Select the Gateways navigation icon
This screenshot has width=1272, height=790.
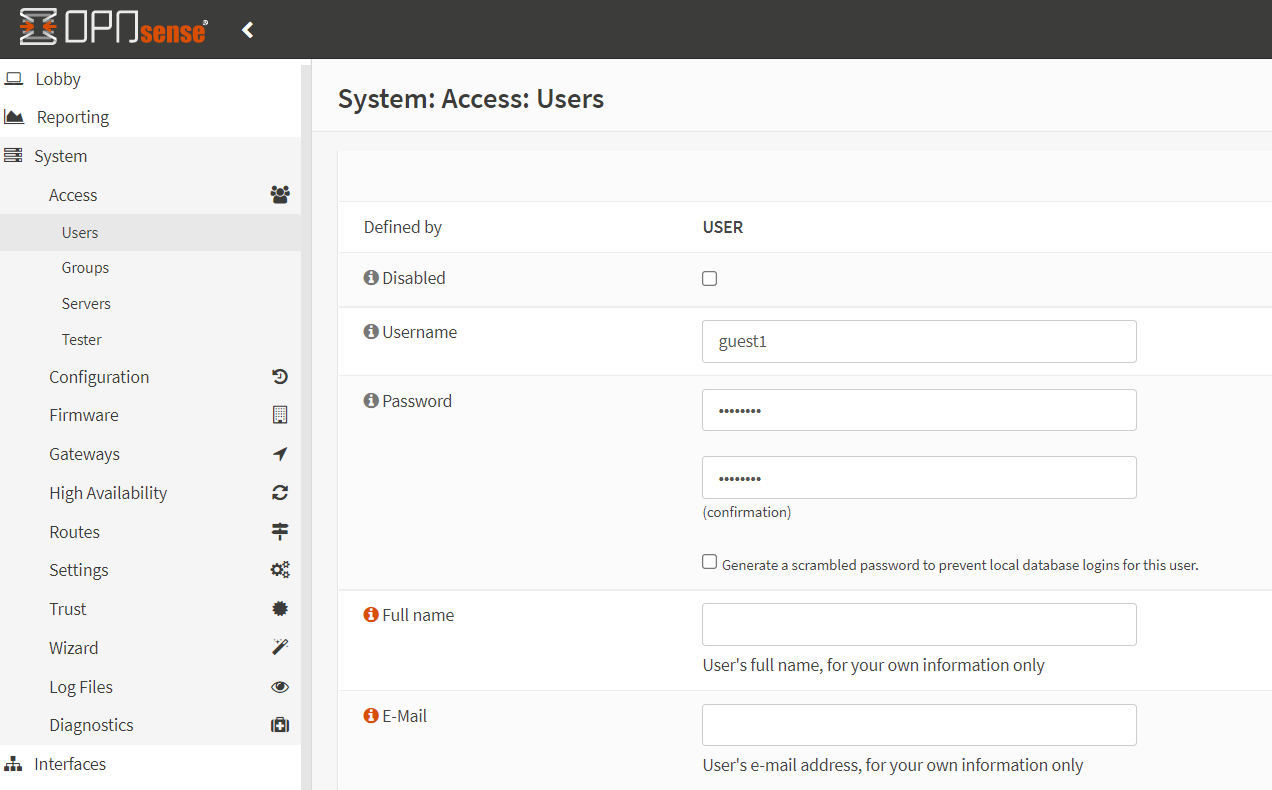280,453
